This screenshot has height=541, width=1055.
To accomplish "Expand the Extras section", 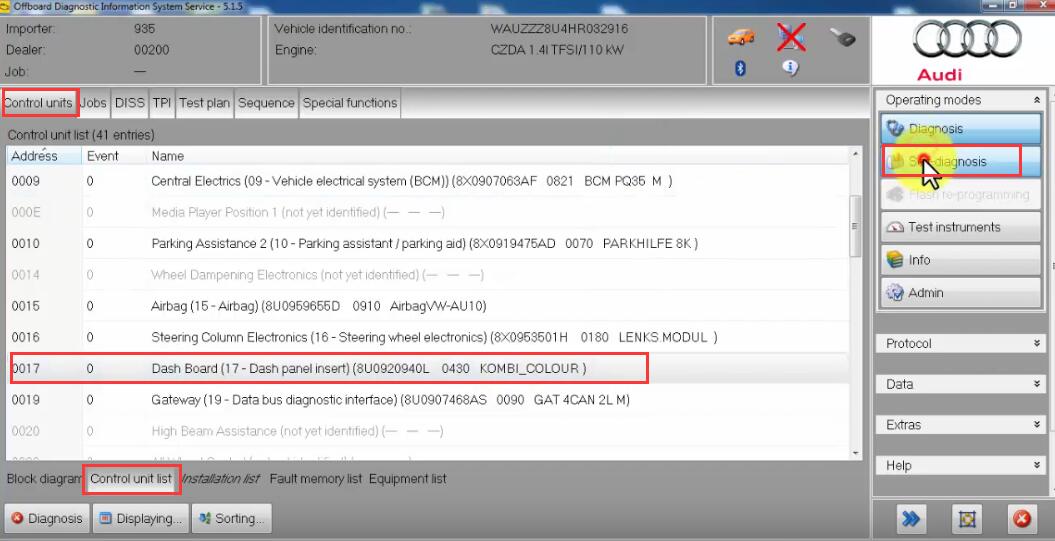I will (961, 425).
